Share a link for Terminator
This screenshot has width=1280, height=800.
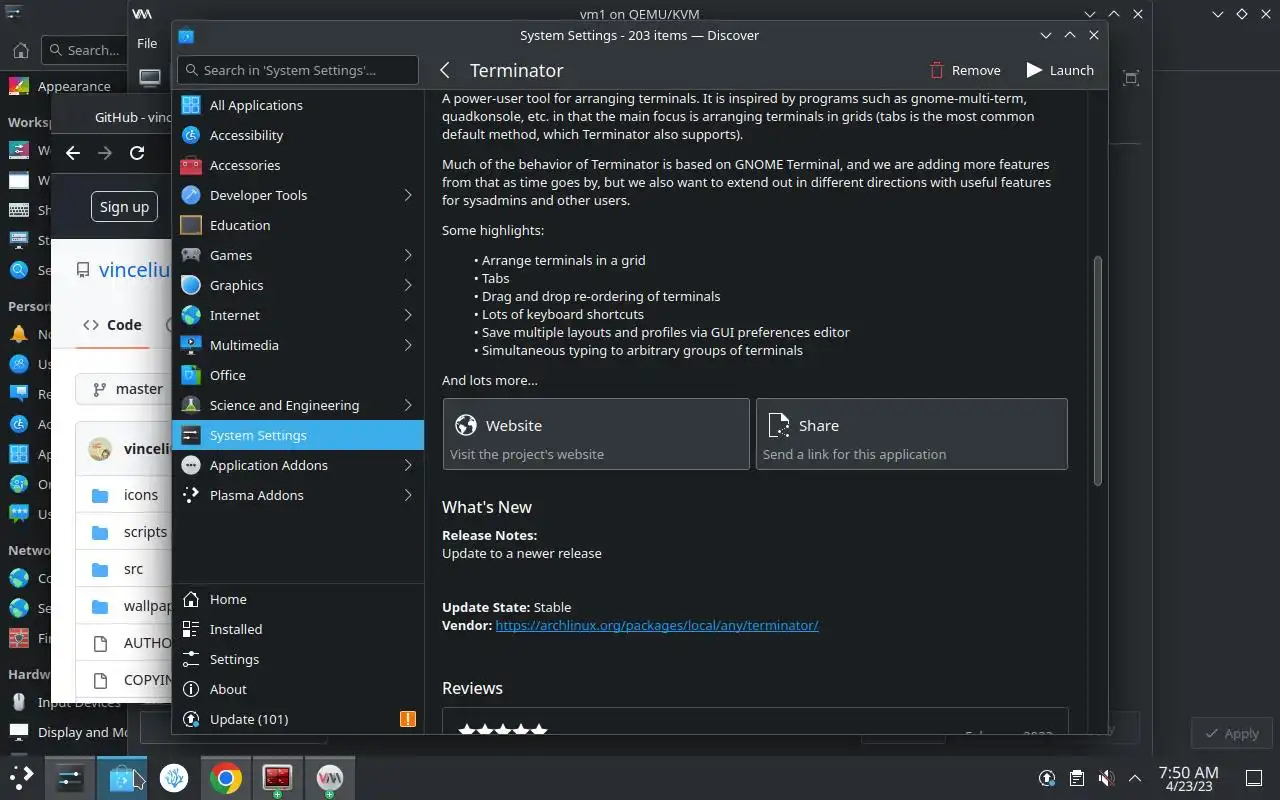[x=912, y=434]
